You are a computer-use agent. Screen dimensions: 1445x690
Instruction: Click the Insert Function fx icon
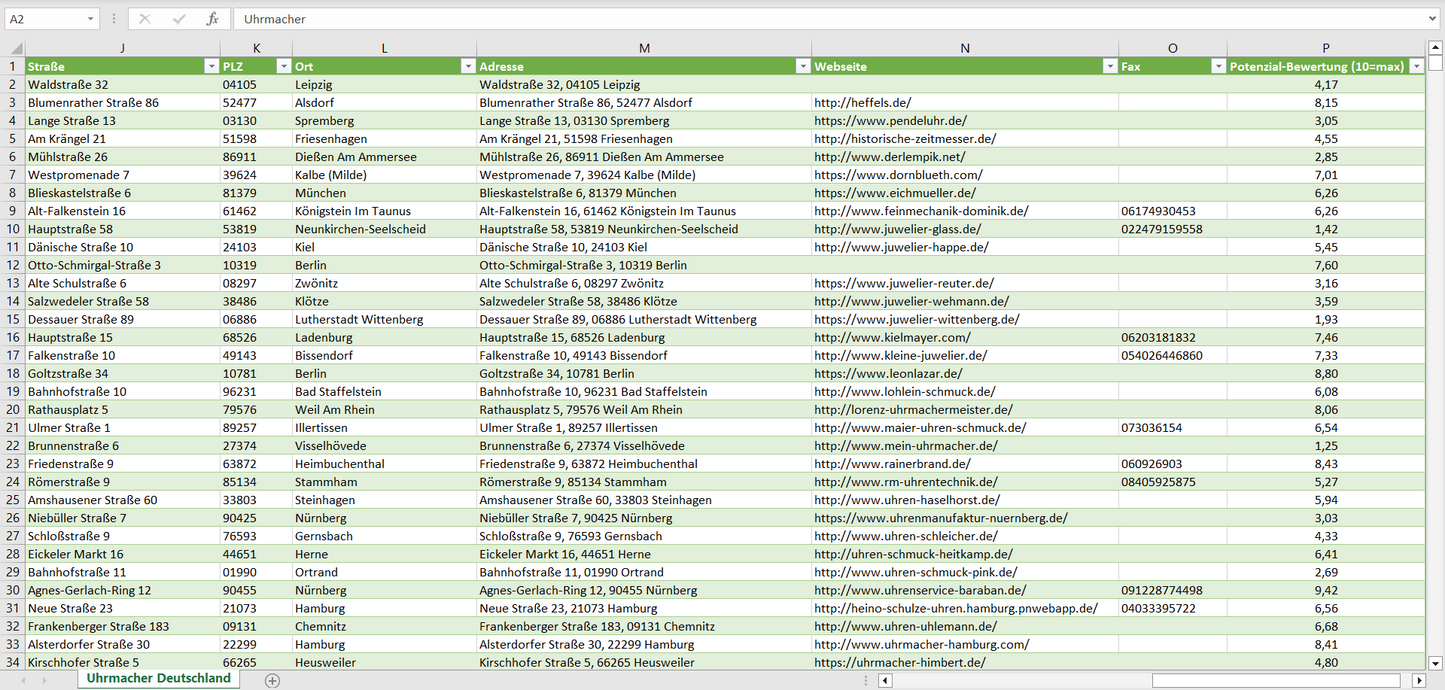[212, 19]
